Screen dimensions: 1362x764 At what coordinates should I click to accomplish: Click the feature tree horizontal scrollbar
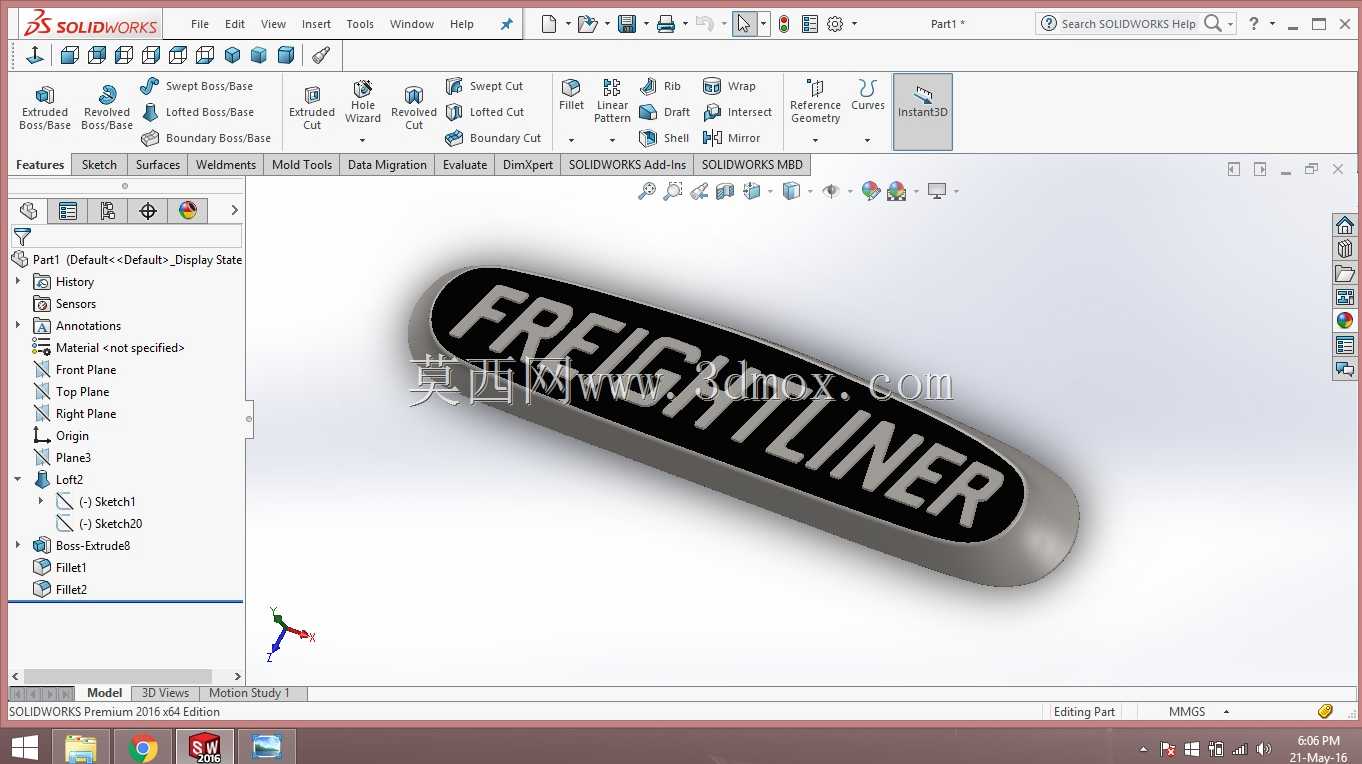point(118,677)
